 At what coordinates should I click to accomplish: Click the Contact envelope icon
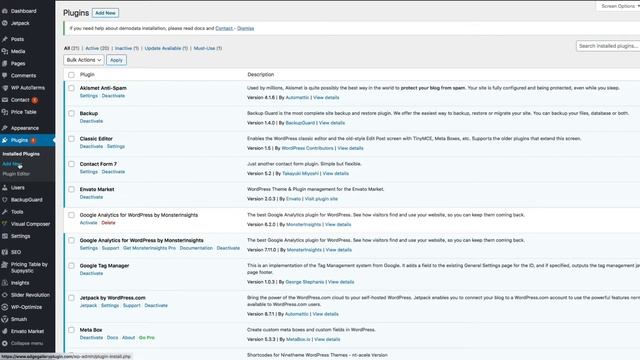pyautogui.click(x=5, y=100)
